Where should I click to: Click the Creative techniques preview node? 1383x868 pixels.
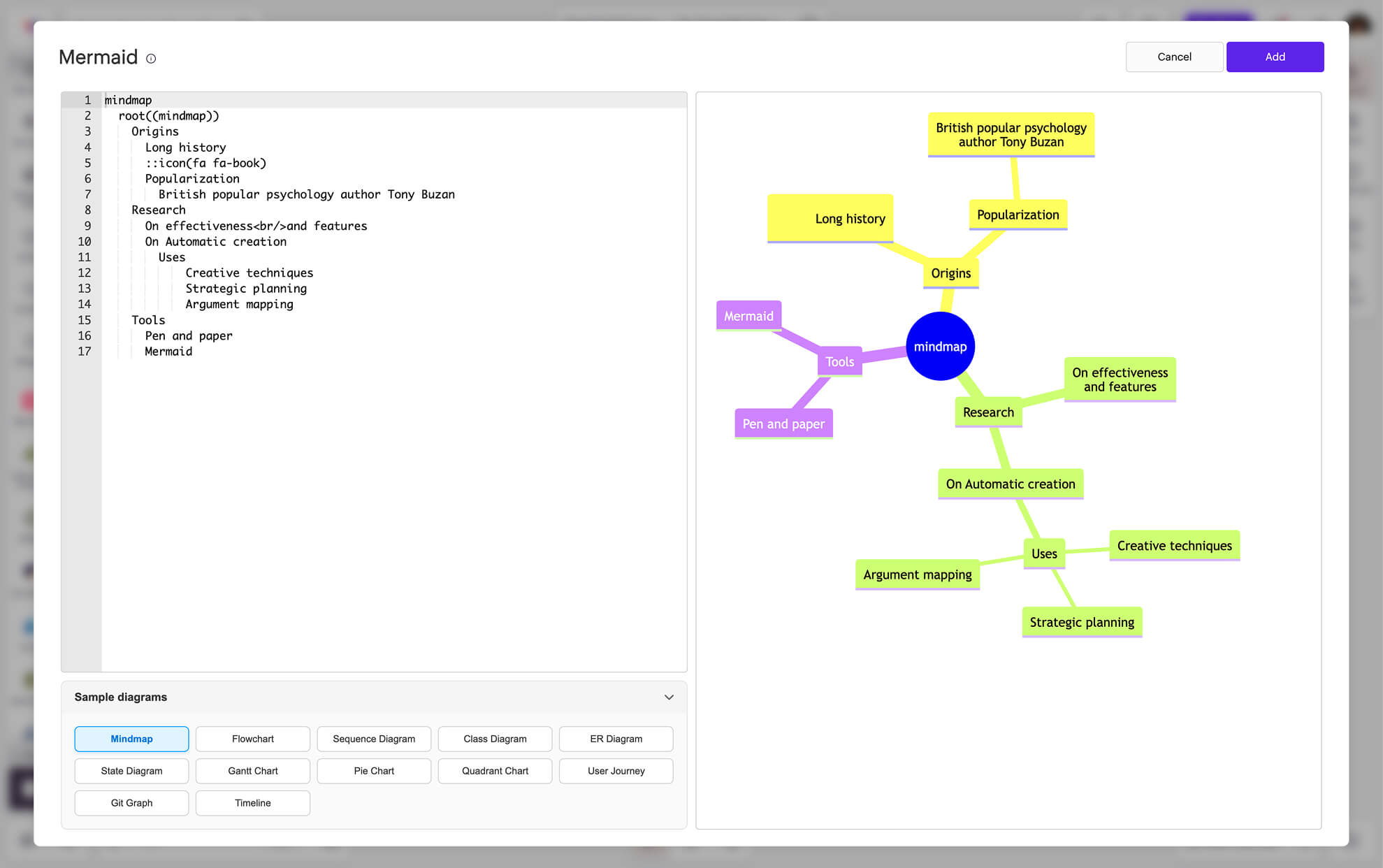point(1174,546)
